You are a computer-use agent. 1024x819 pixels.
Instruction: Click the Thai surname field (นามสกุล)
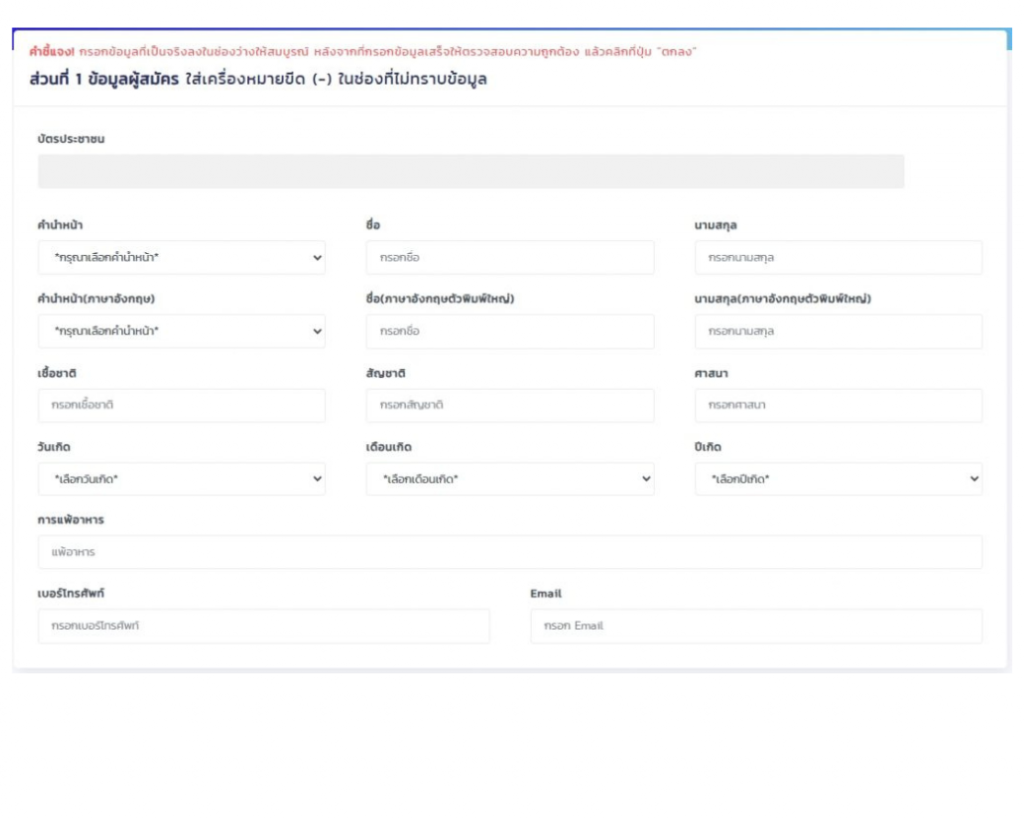(x=838, y=257)
